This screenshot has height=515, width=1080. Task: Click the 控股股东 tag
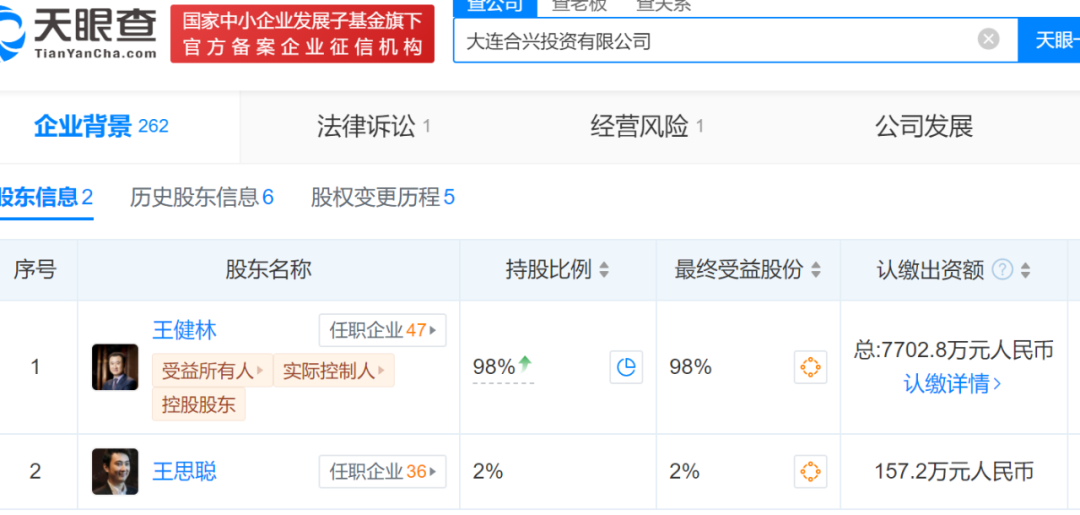(199, 404)
